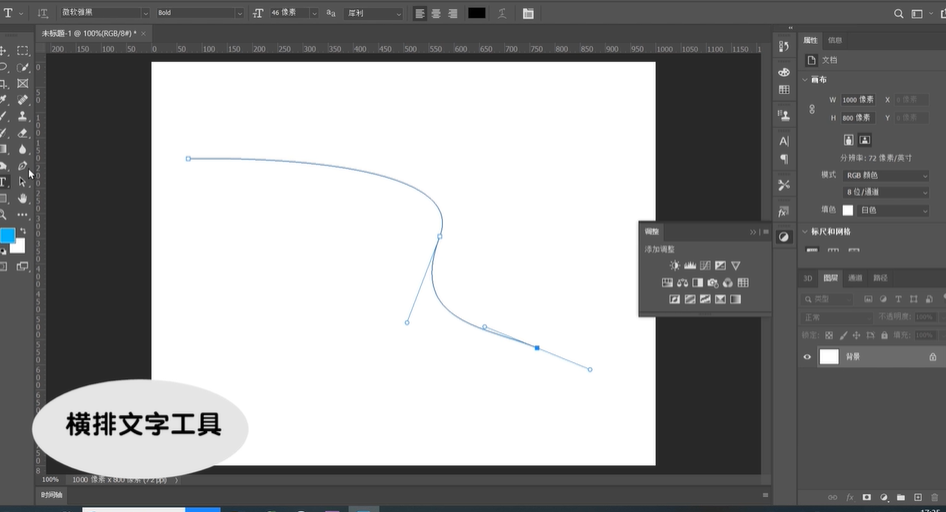Add a Photo Filter adjustment
946x512 pixels.
pos(713,282)
